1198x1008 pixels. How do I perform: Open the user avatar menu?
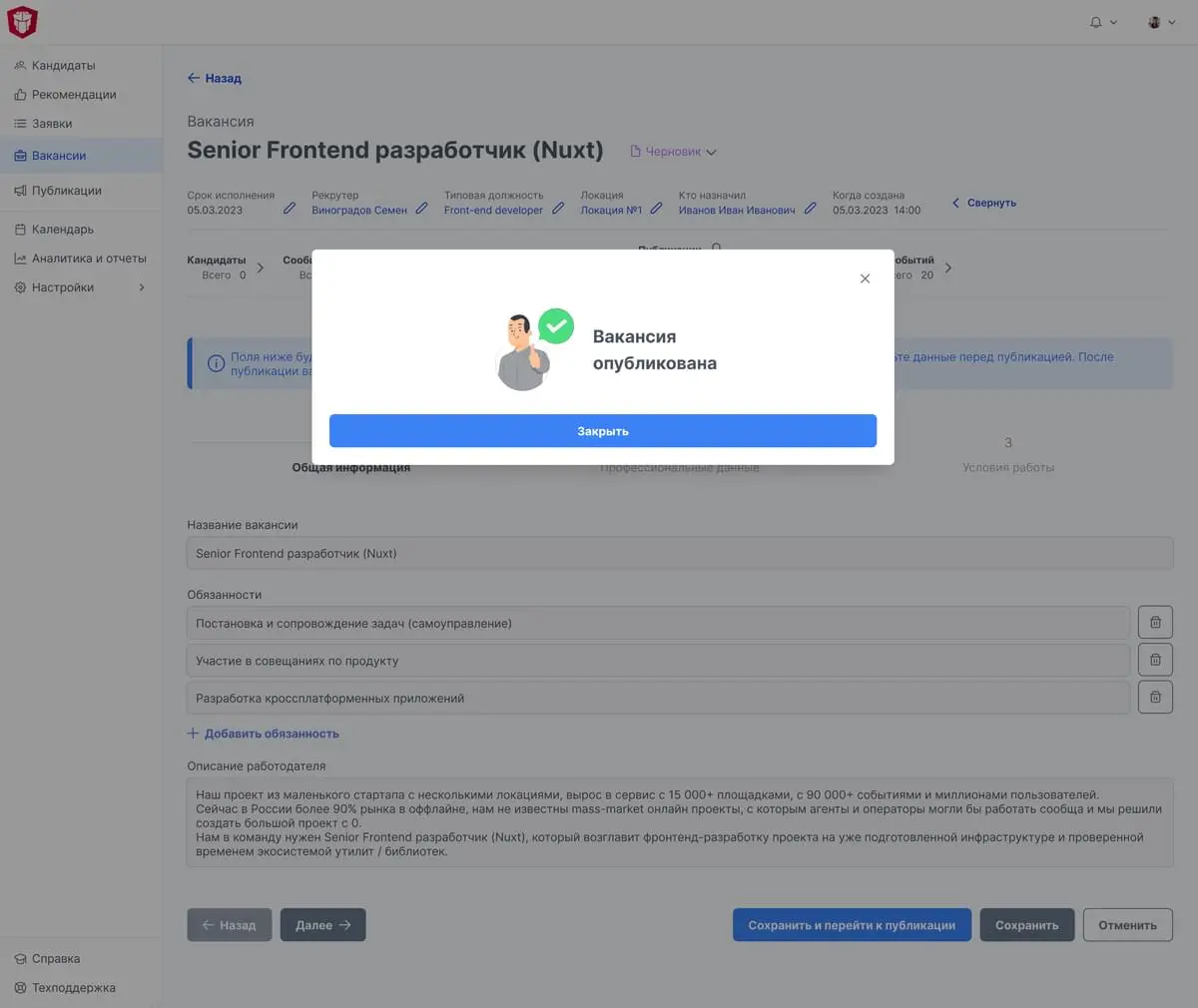[x=1161, y=22]
